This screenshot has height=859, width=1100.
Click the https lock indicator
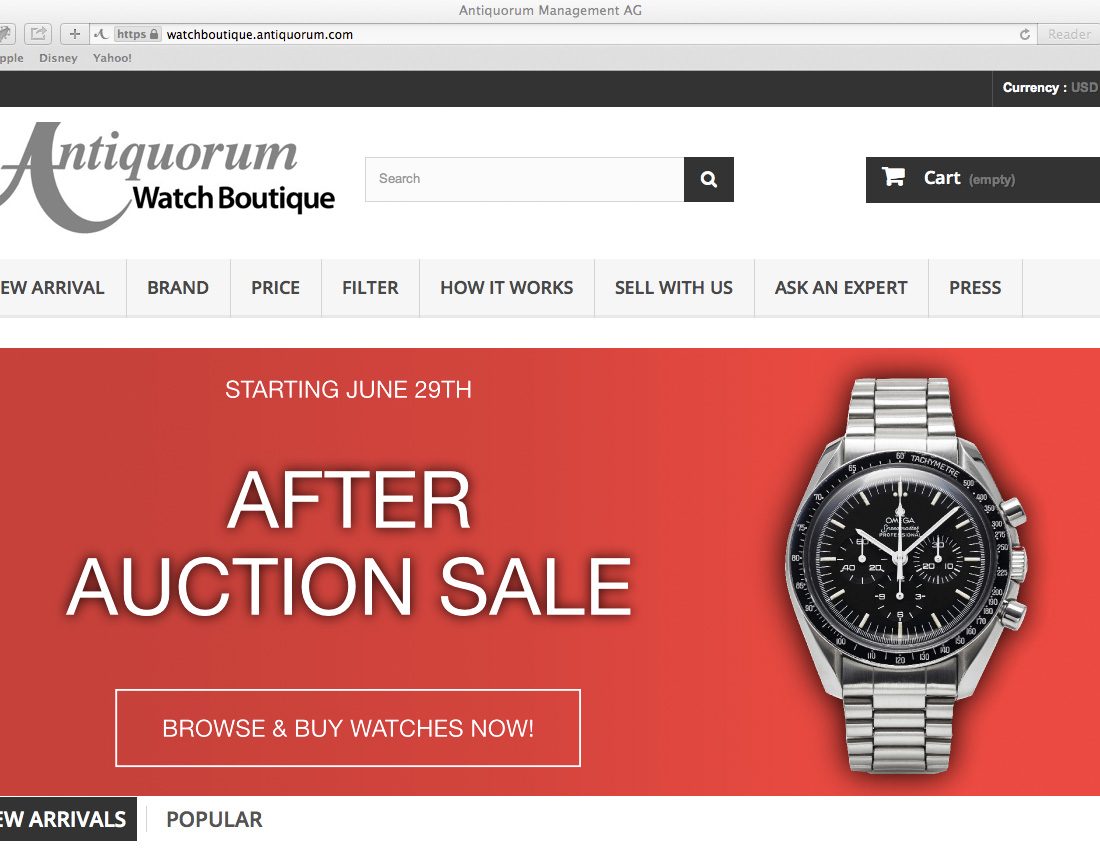point(138,34)
